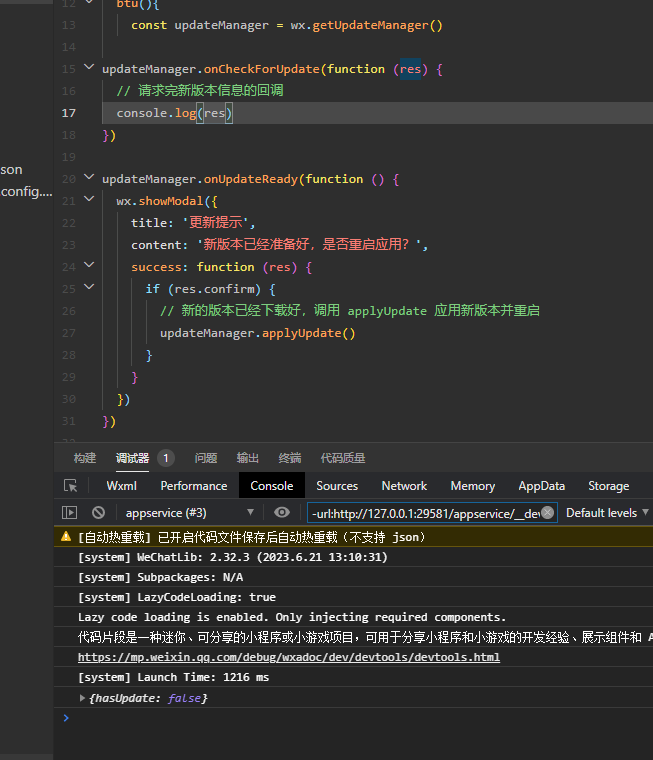Open the Default levels dropdown

(607, 513)
